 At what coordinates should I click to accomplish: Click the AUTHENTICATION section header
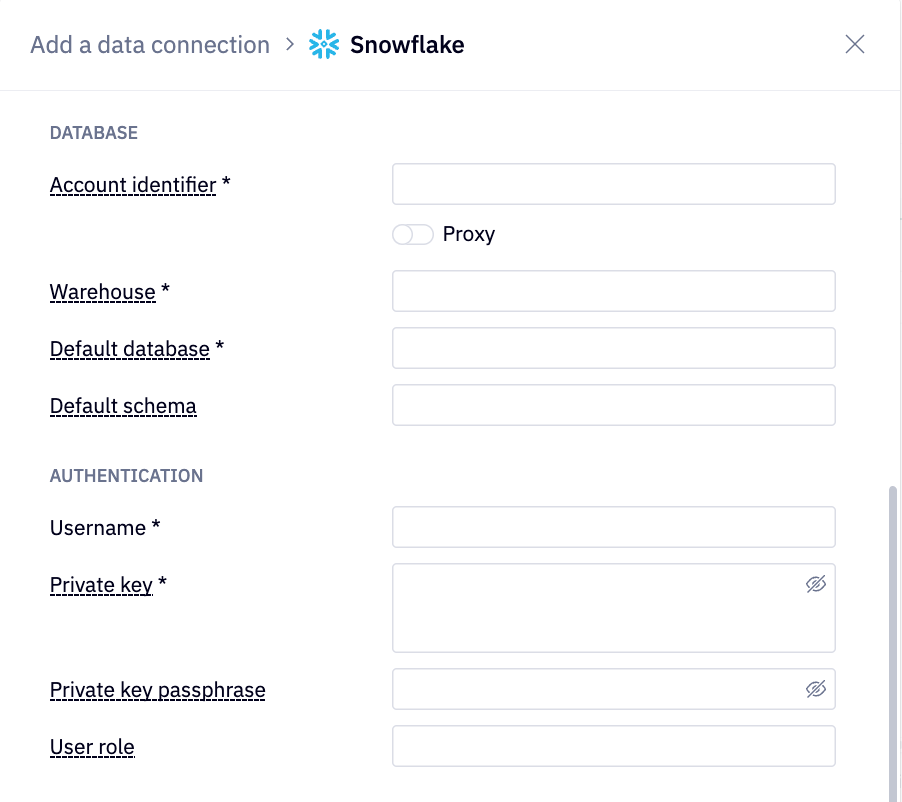coord(126,475)
